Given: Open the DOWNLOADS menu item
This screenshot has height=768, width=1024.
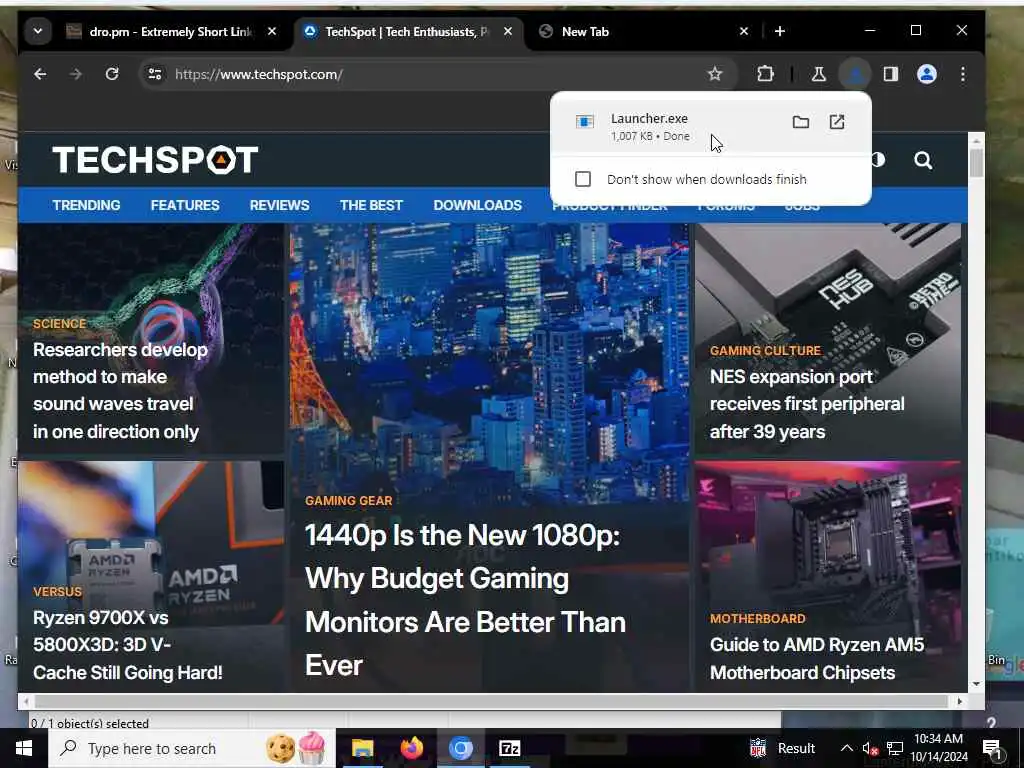Looking at the screenshot, I should tap(477, 205).
